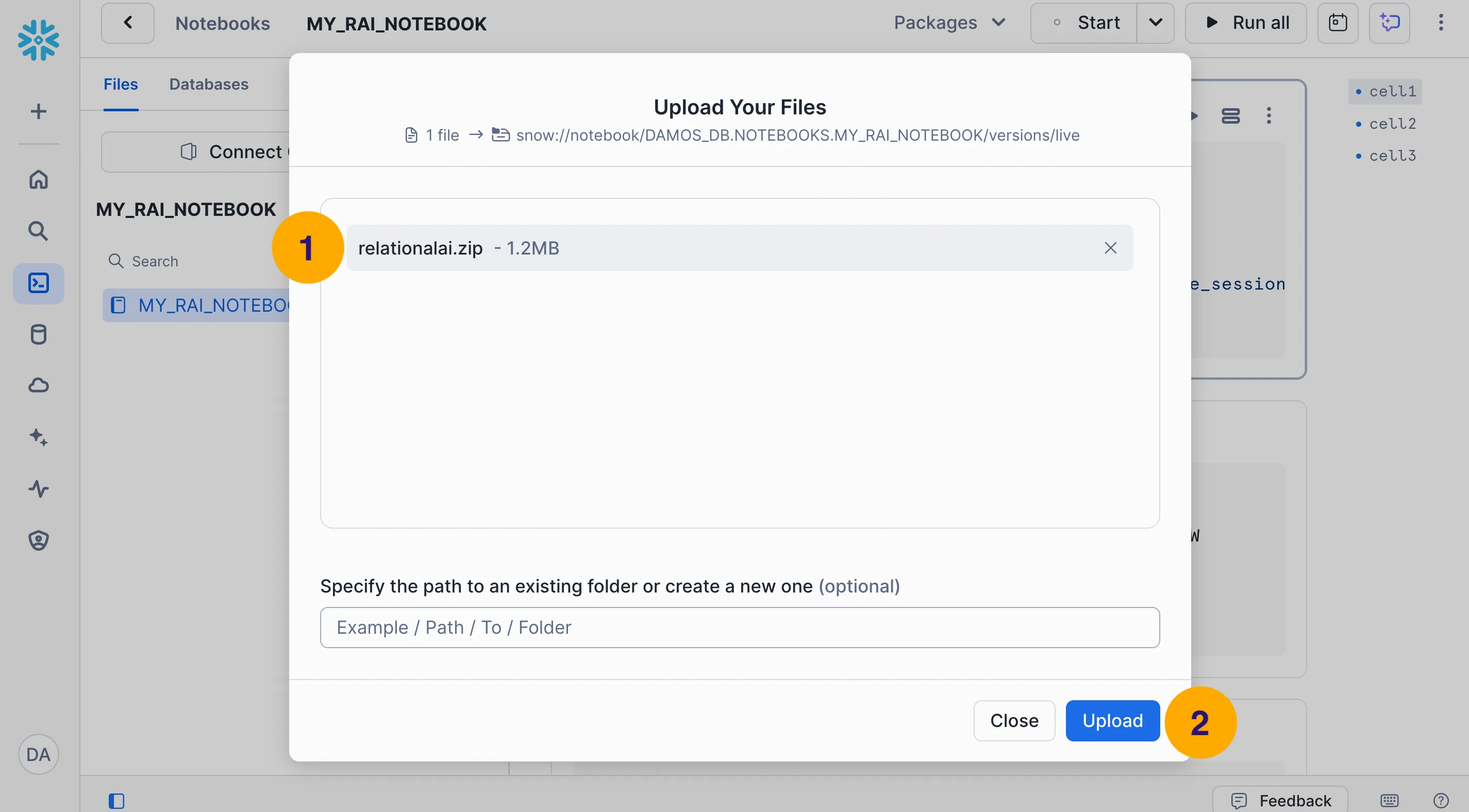Open the AI chat assistant icon
Viewport: 1469px width, 812px height.
click(1390, 23)
